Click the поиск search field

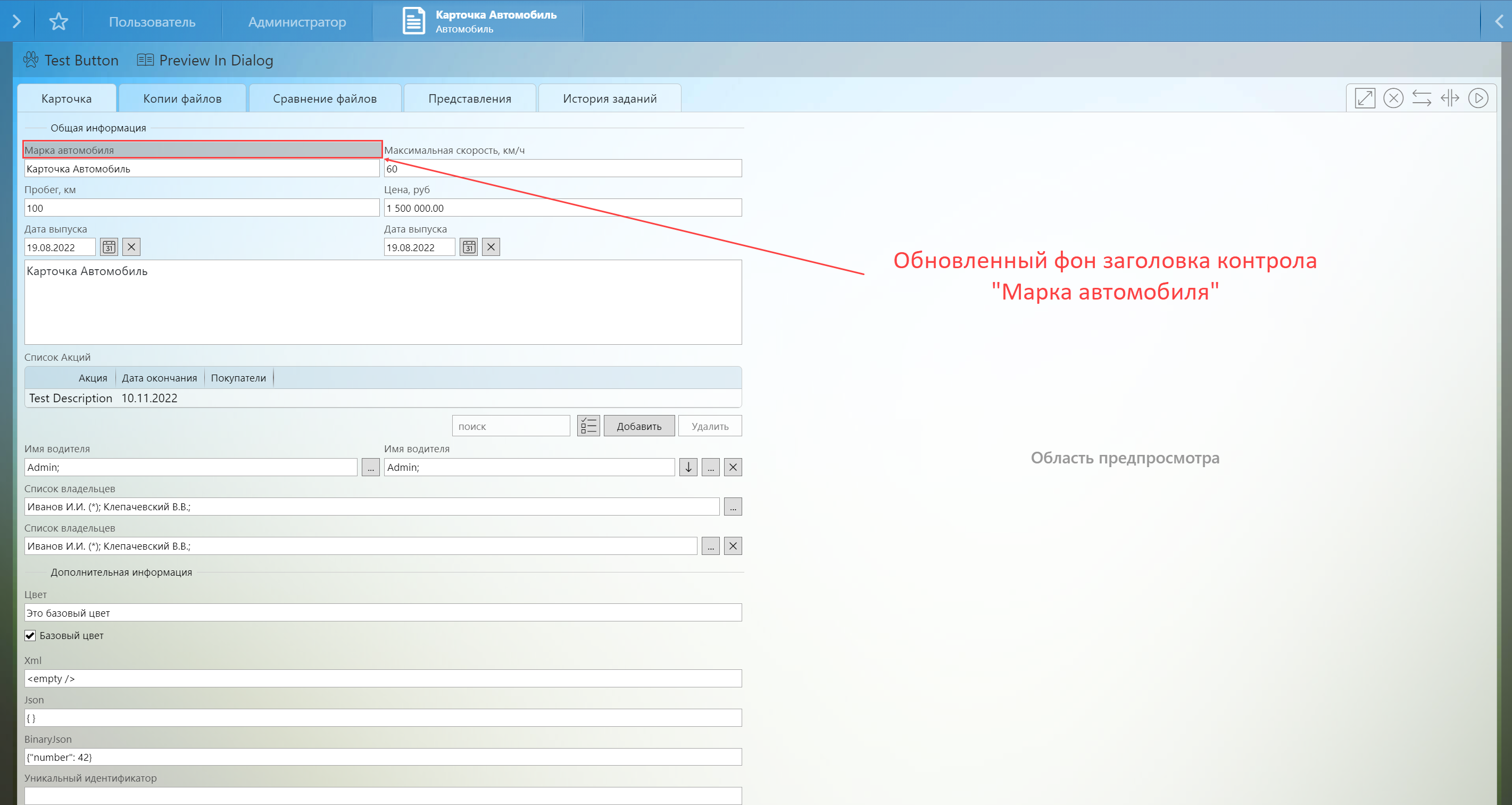coord(510,426)
